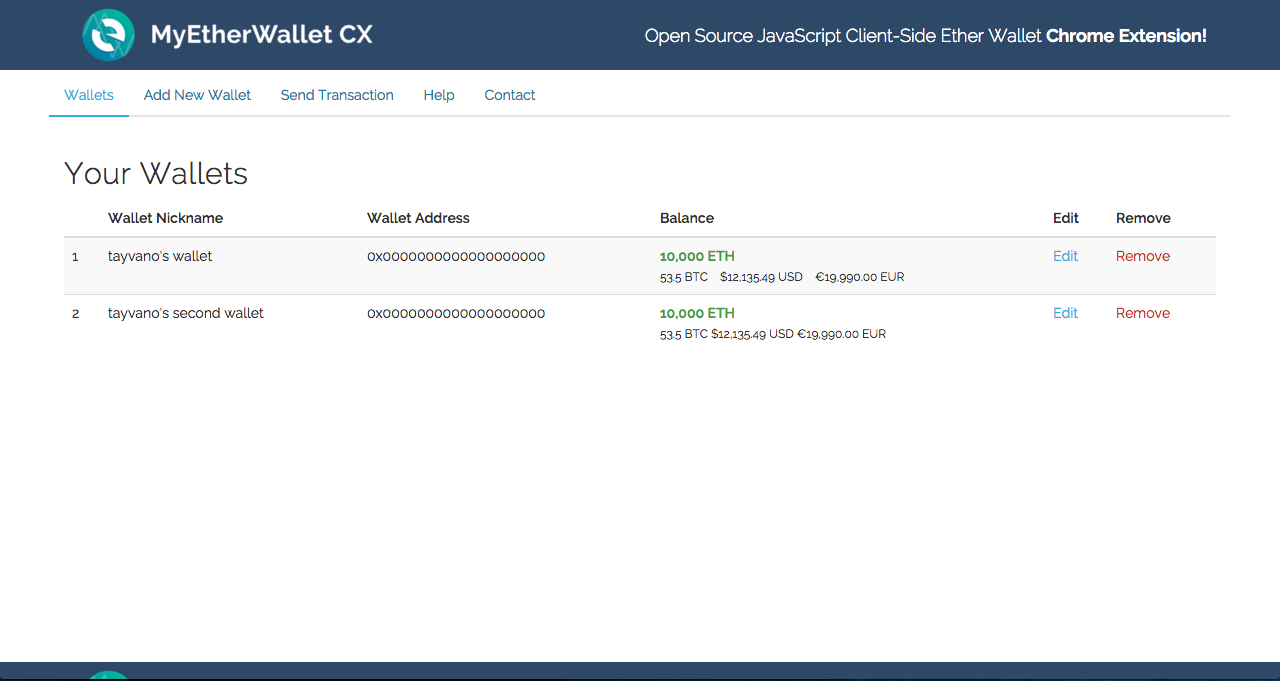Screen dimensions: 1280x681
Task: Select the 'tayvano's wallet' nickname cell
Action: [x=160, y=256]
